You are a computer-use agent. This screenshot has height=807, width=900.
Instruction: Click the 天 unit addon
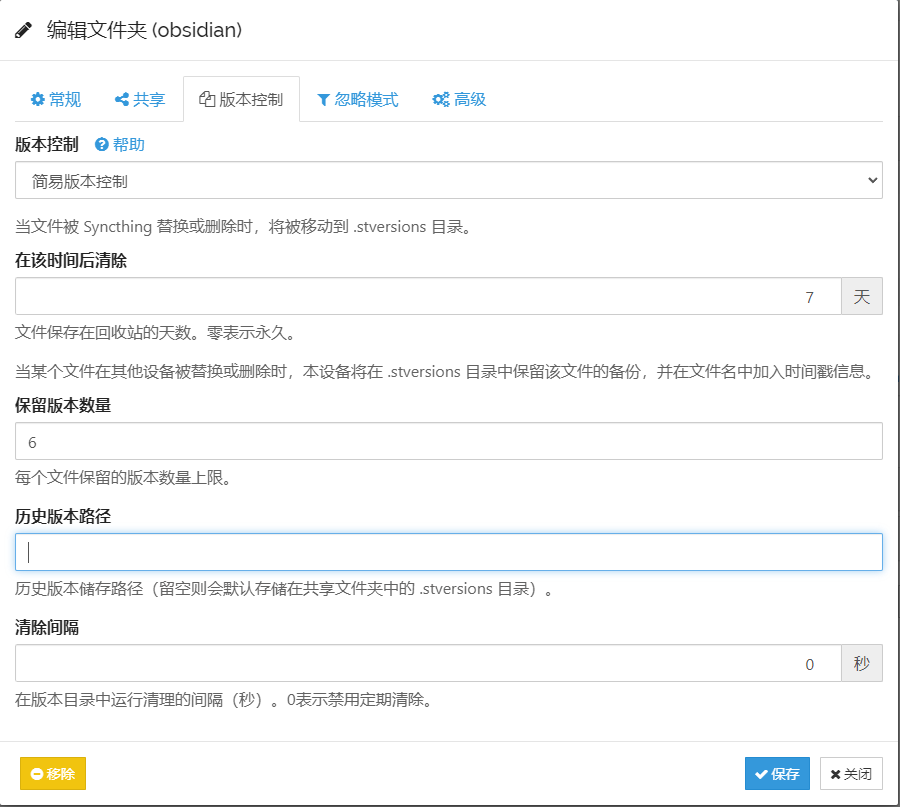click(x=861, y=297)
